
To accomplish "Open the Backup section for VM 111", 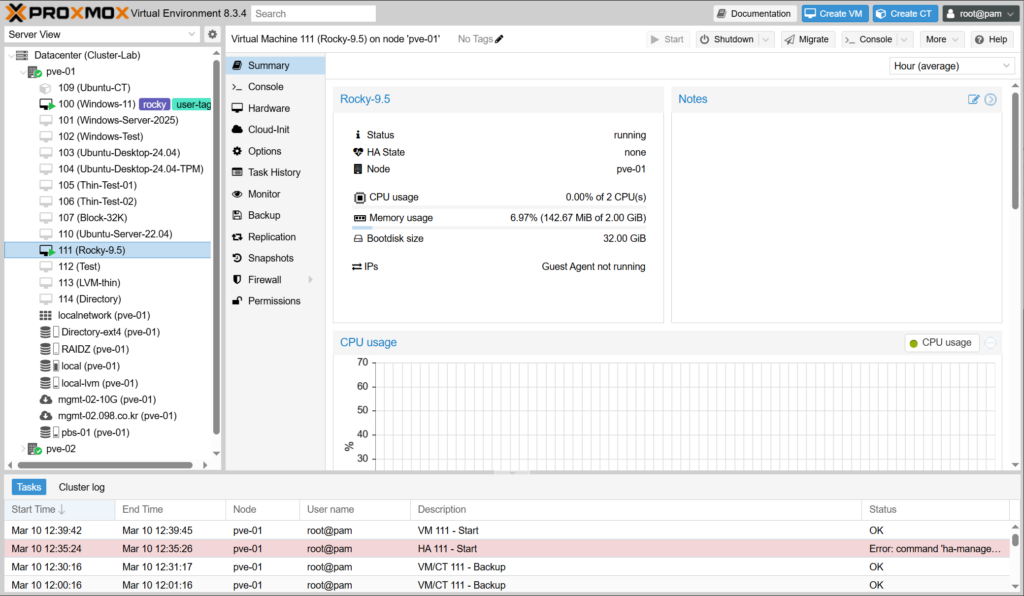I will click(263, 215).
